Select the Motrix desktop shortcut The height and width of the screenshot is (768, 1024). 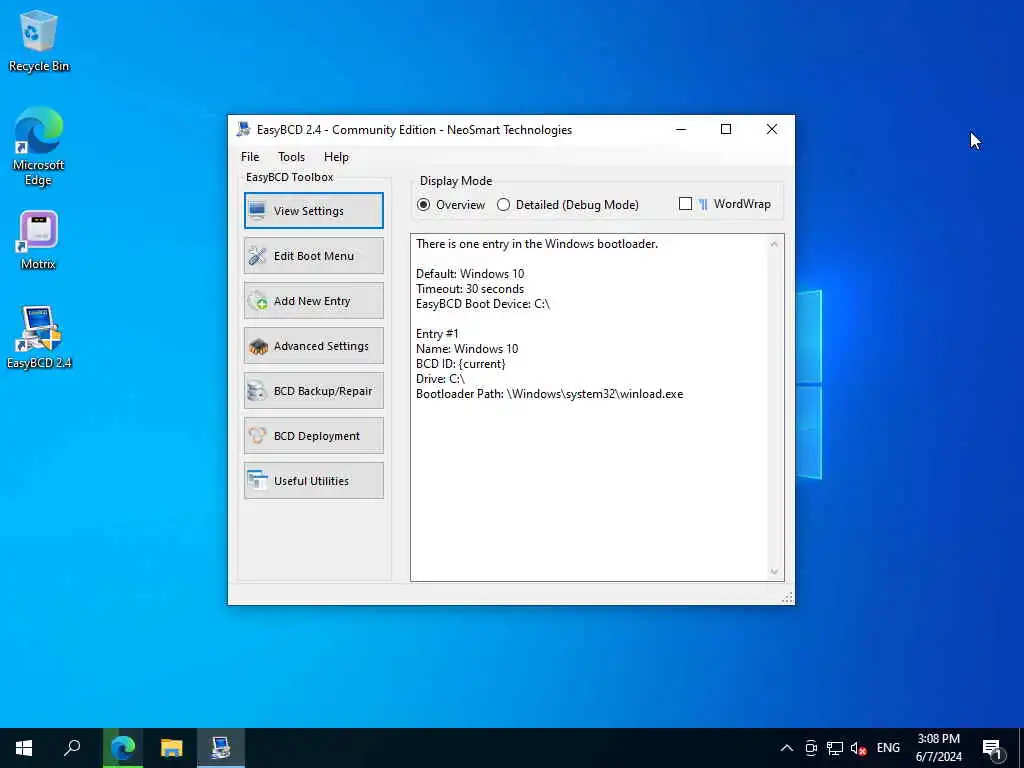(x=39, y=240)
